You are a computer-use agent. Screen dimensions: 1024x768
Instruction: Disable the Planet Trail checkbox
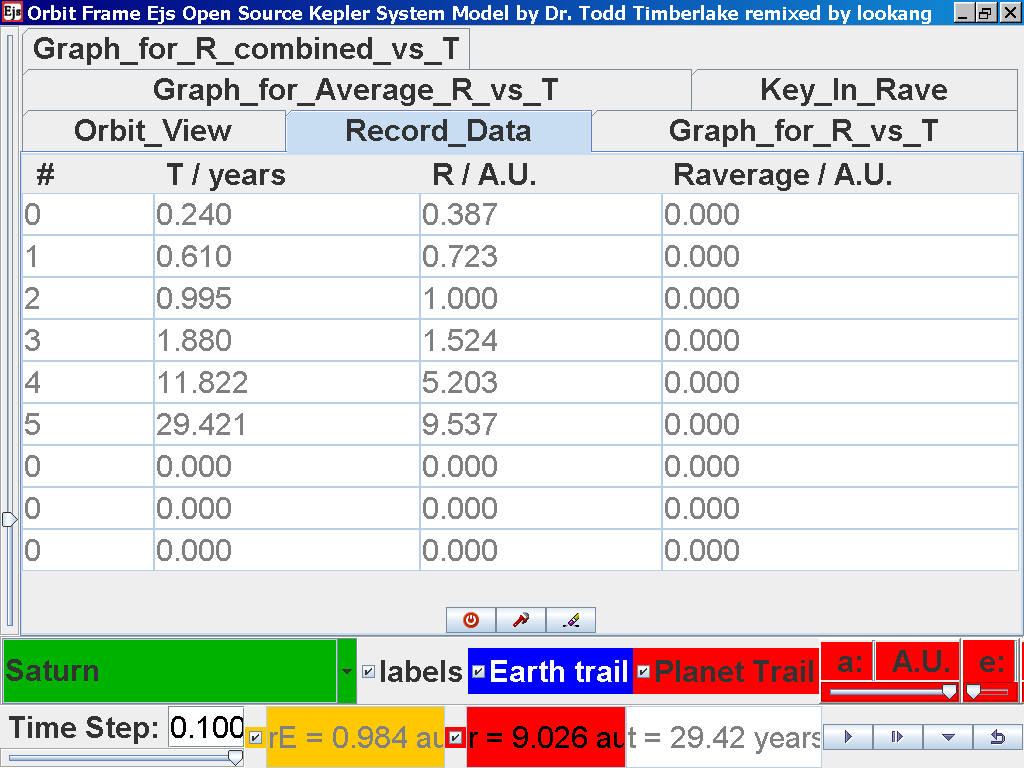(643, 672)
